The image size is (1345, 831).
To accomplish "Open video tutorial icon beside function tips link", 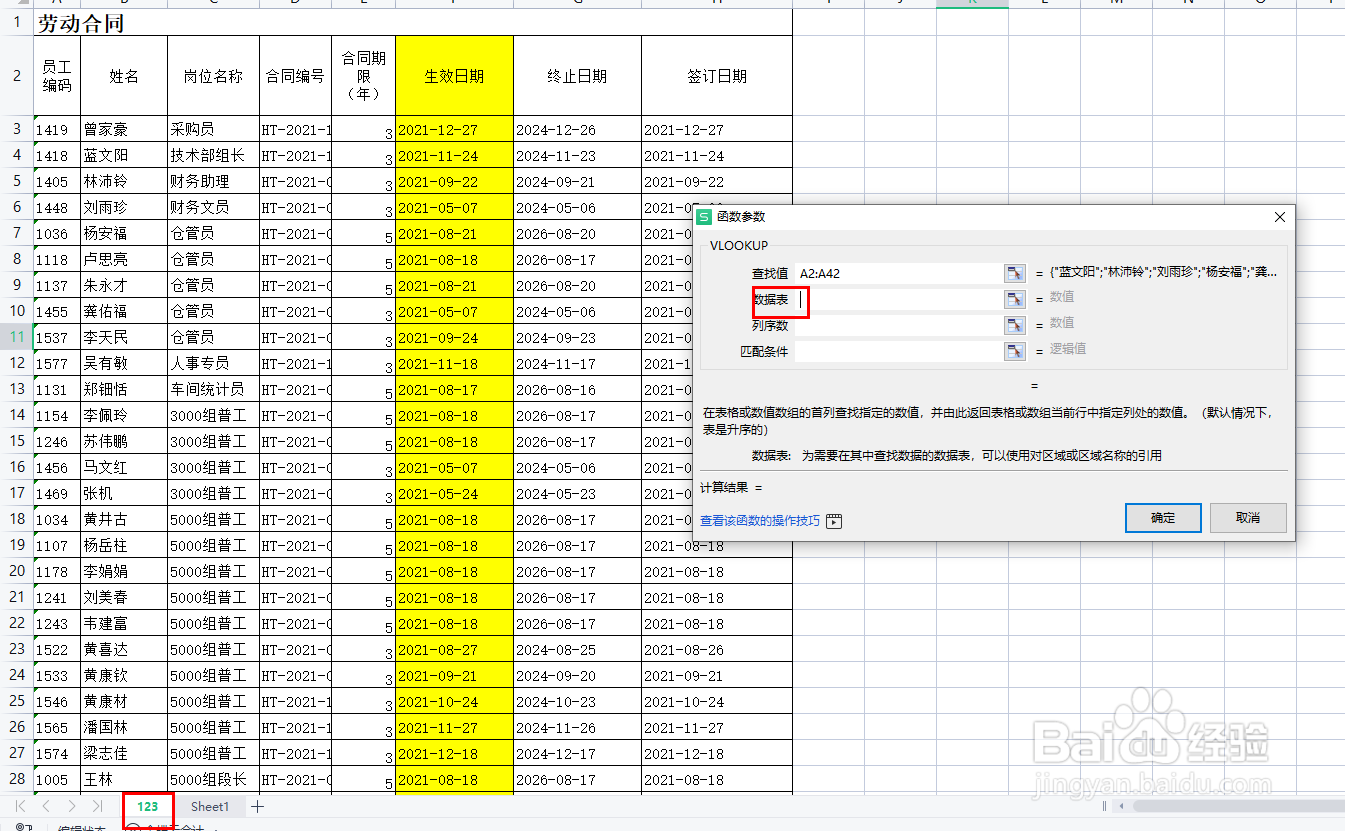I will 834,521.
